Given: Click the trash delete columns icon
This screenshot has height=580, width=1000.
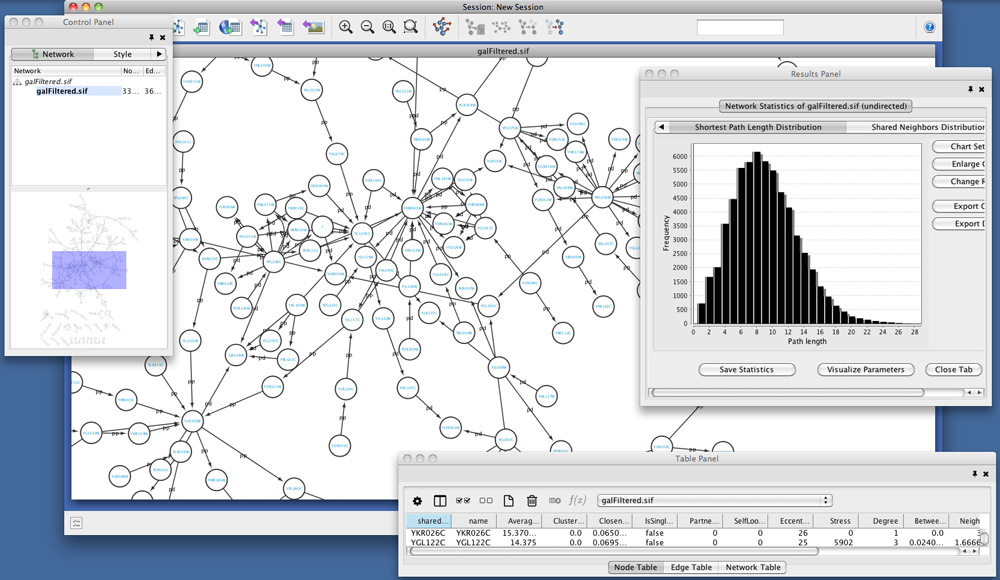Looking at the screenshot, I should (x=532, y=500).
